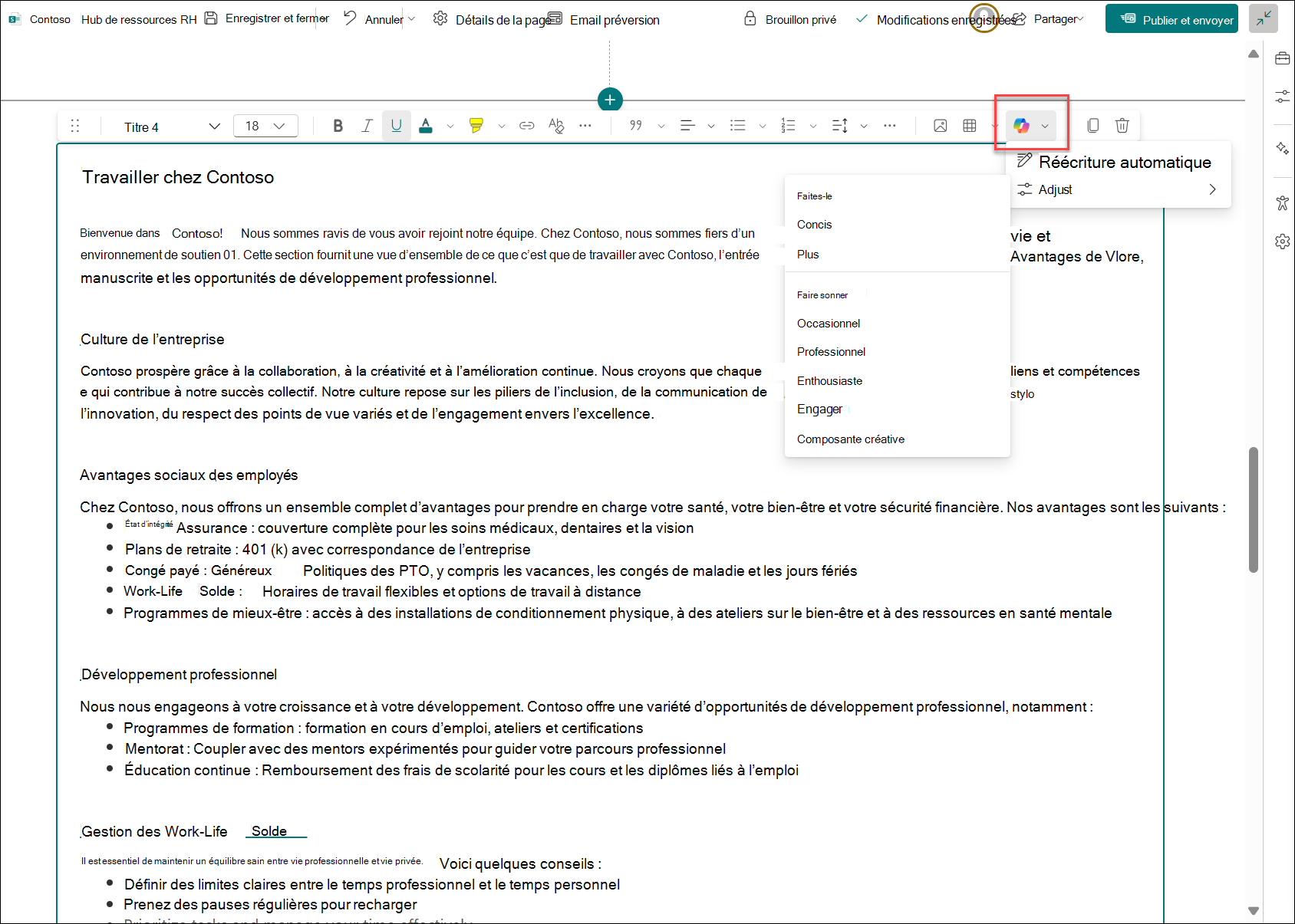Expand the Annuler dropdown arrow

point(412,19)
